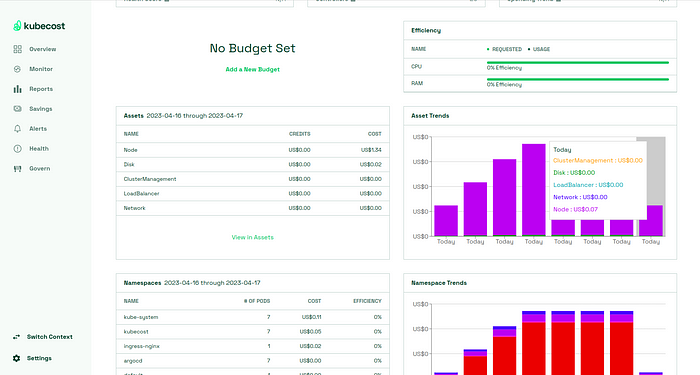Image resolution: width=700 pixels, height=375 pixels.
Task: Click View in Assets link
Action: point(253,238)
